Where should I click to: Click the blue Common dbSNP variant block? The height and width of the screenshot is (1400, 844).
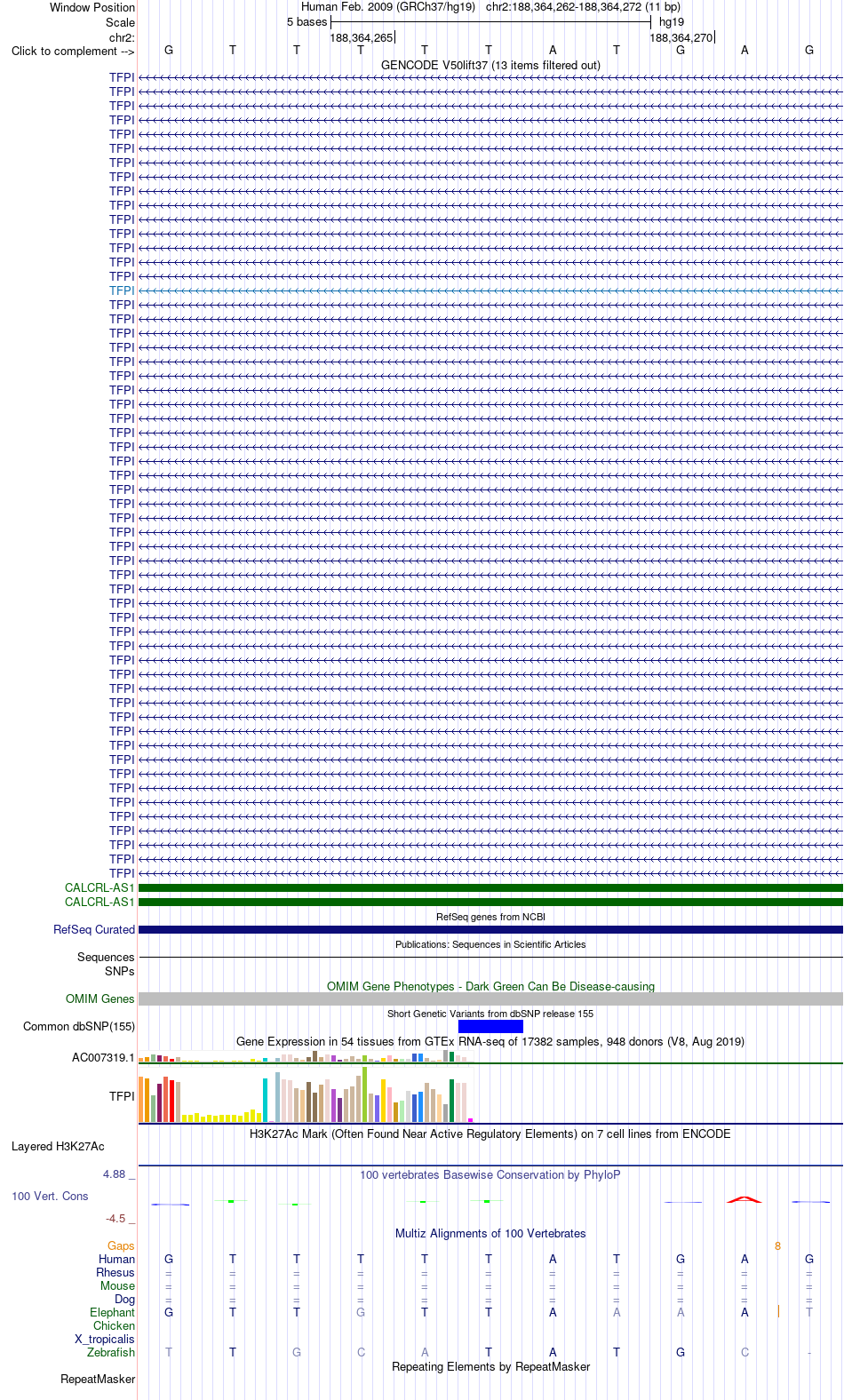click(x=490, y=1026)
